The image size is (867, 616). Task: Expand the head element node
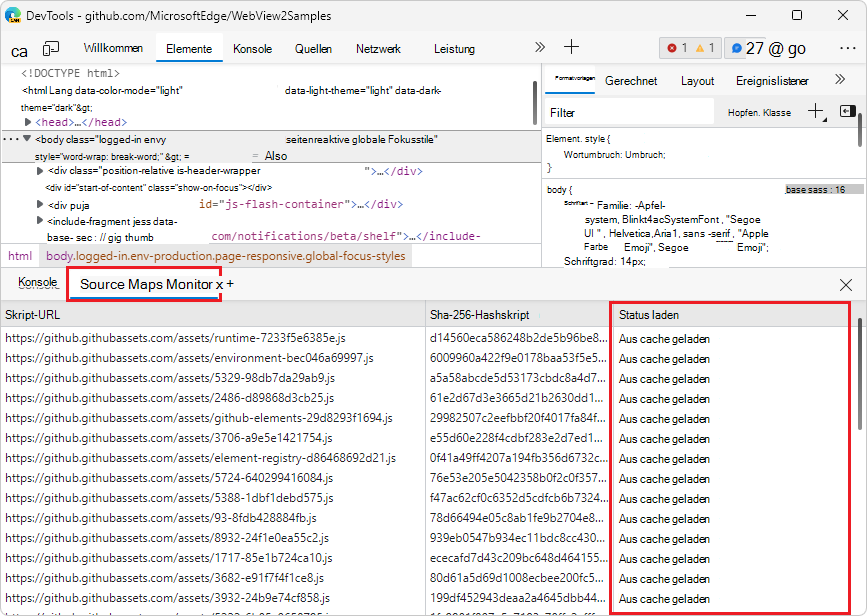pyautogui.click(x=28, y=122)
